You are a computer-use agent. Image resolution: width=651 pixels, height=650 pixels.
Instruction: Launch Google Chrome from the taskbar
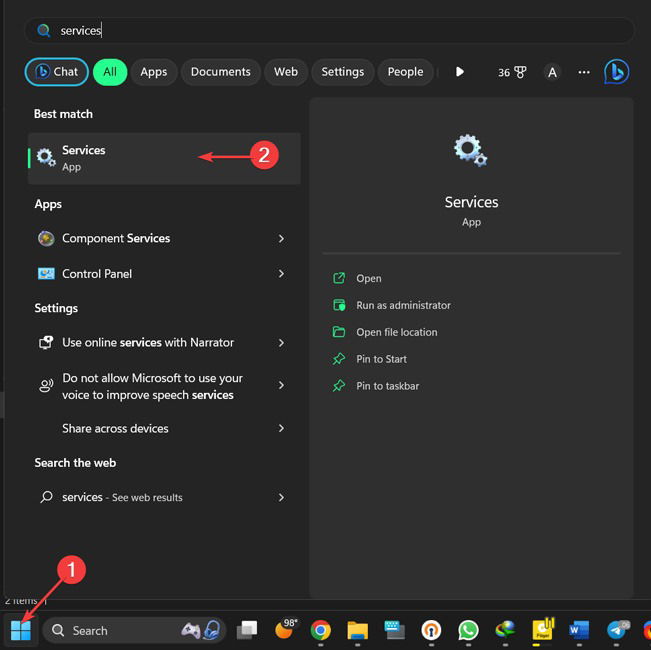[x=321, y=630]
